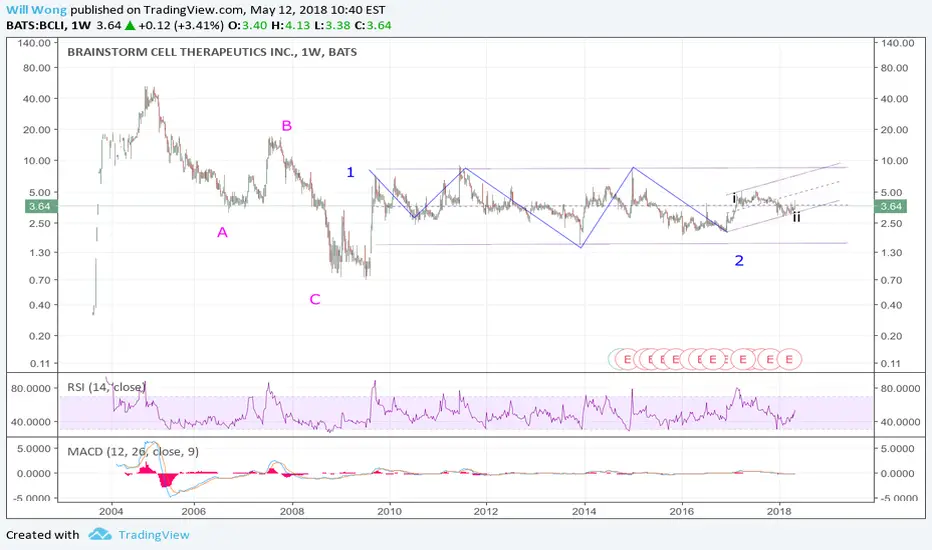Click the +0.12 (+3.41%) change value
The height and width of the screenshot is (550, 932).
click(x=181, y=26)
